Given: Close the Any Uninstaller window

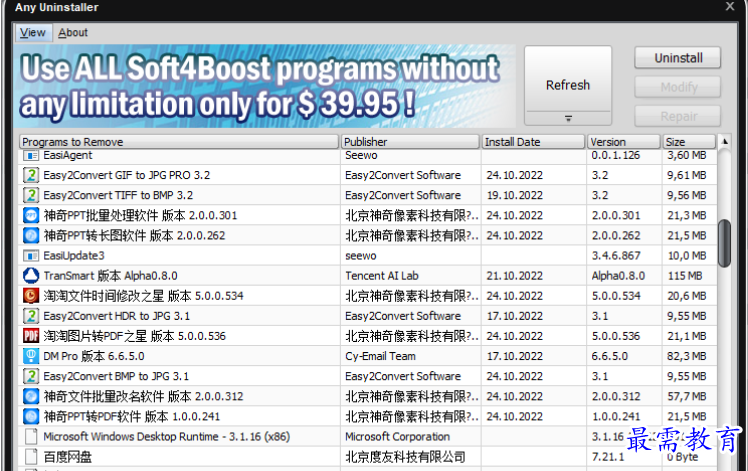Looking at the screenshot, I should coord(730,6).
